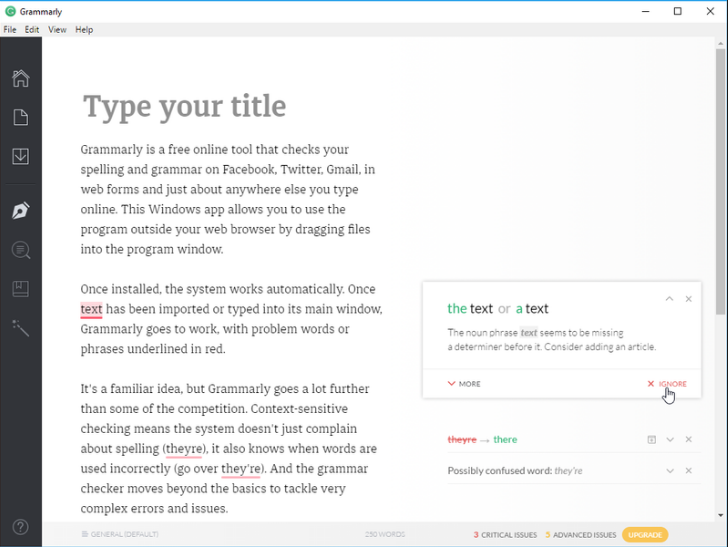Open the plagiarism check magnifier icon
The width and height of the screenshot is (728, 547).
[21, 250]
